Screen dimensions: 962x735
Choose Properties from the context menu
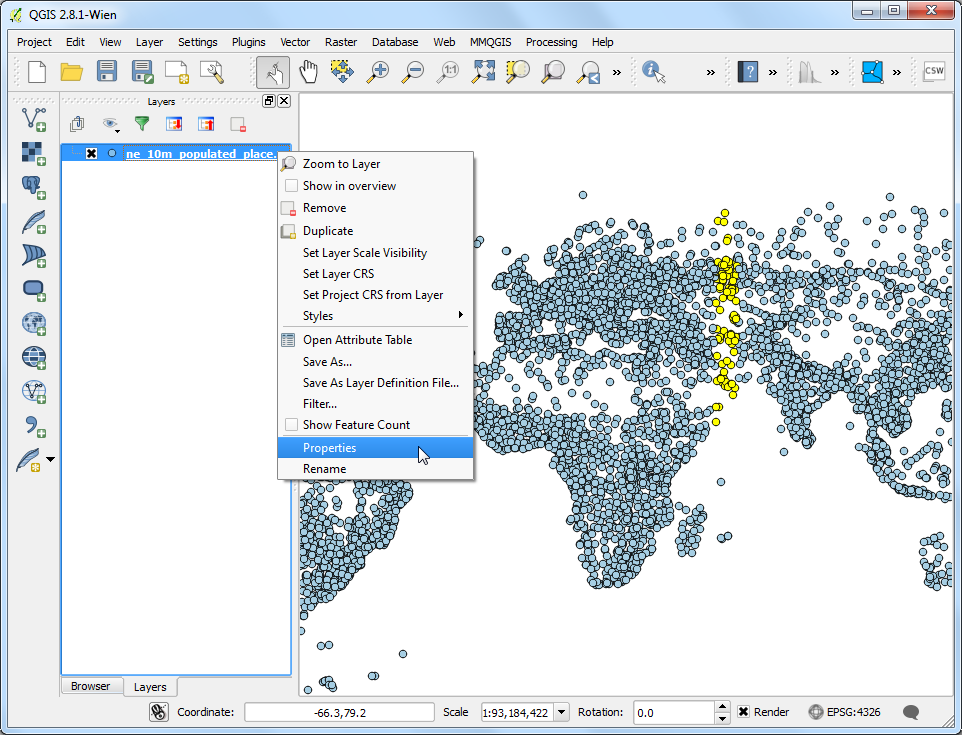click(x=329, y=448)
